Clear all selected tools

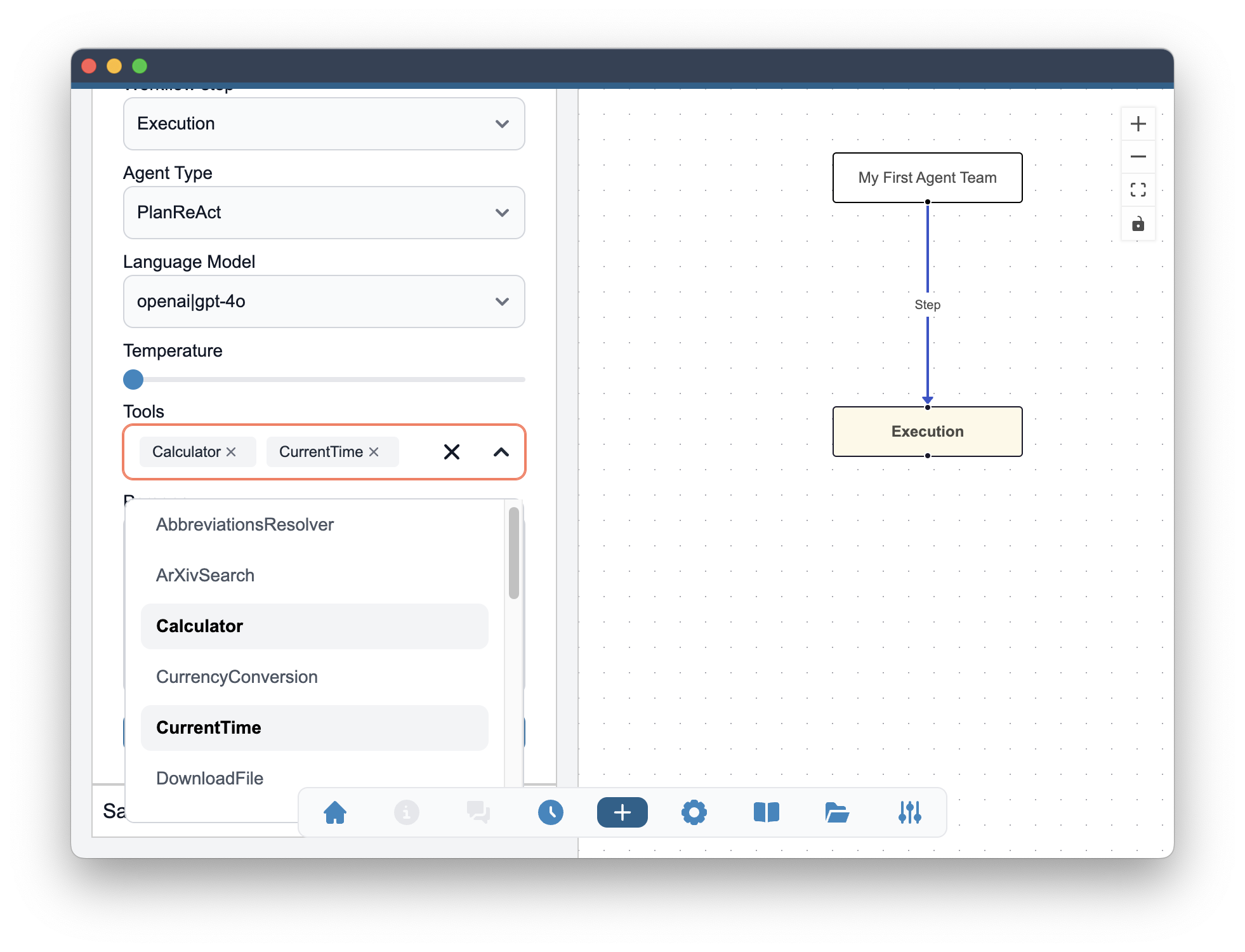(x=452, y=452)
